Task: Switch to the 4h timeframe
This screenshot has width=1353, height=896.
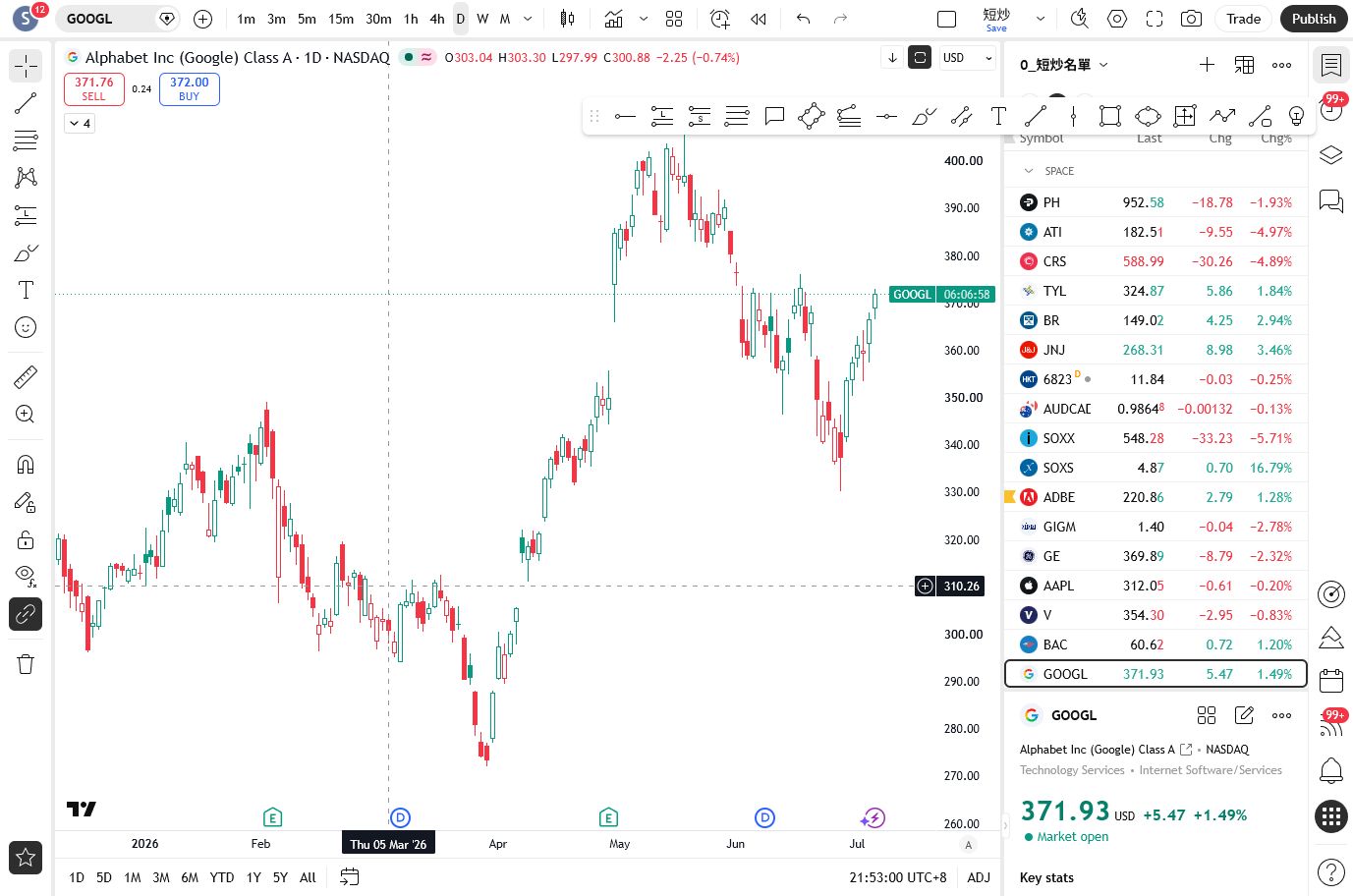Action: tap(437, 19)
